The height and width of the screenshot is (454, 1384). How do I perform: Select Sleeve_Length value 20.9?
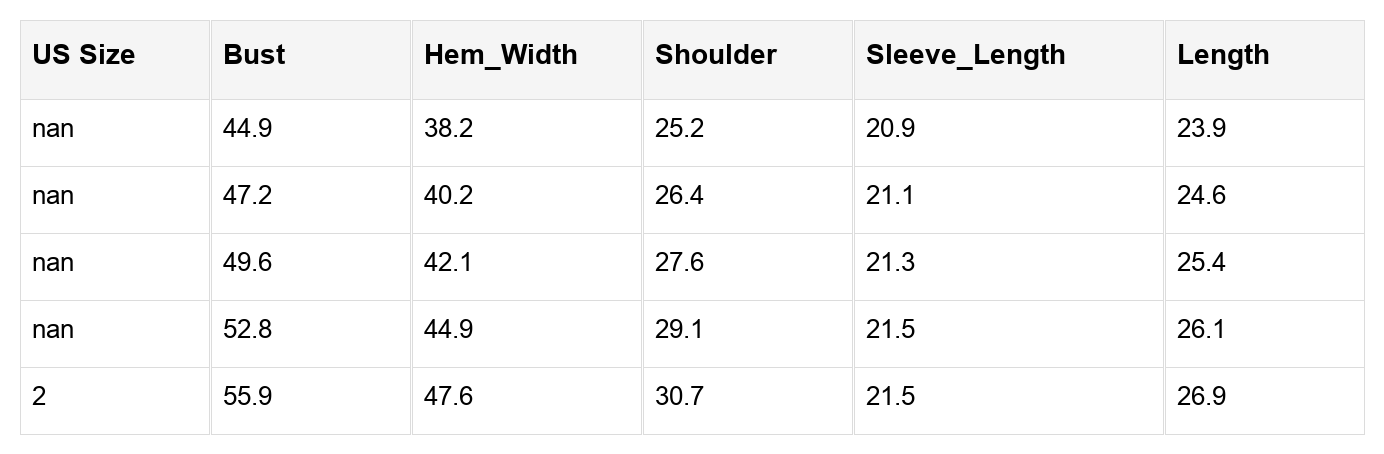point(890,128)
